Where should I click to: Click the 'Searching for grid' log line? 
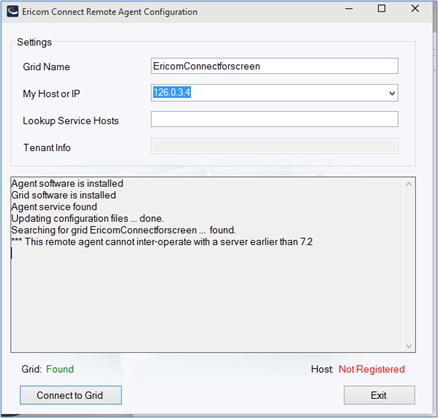[124, 230]
